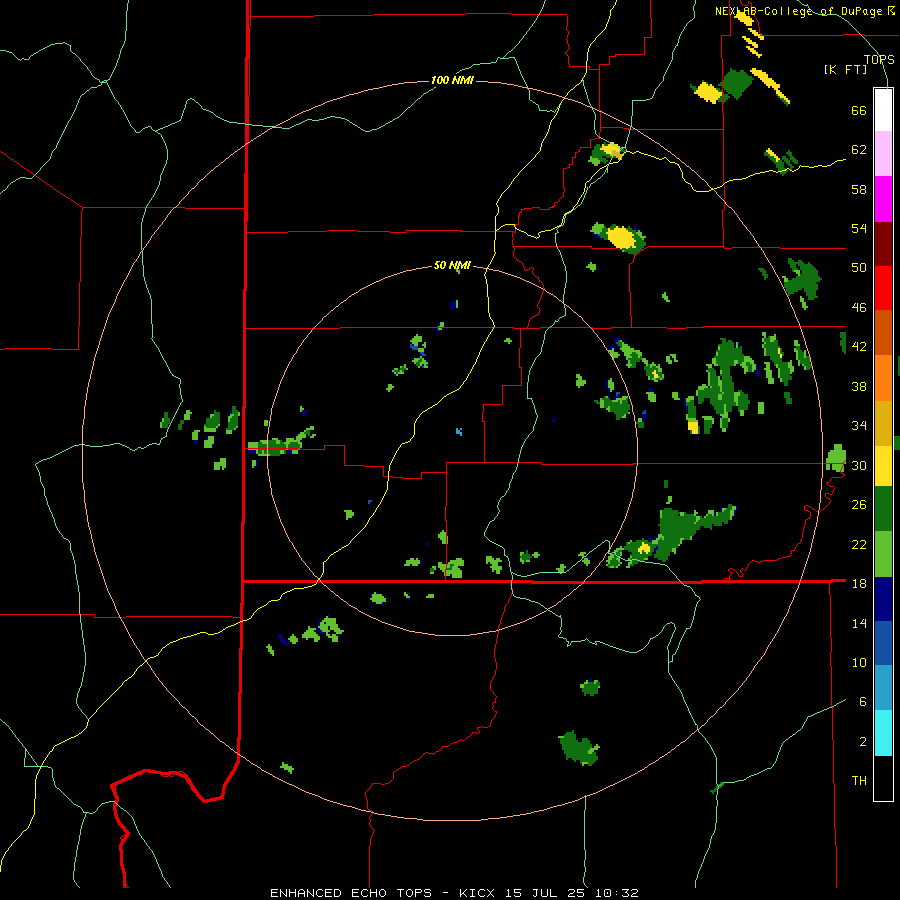Screen dimensions: 900x900
Task: Click the "22" scale label
Action: pos(859,544)
